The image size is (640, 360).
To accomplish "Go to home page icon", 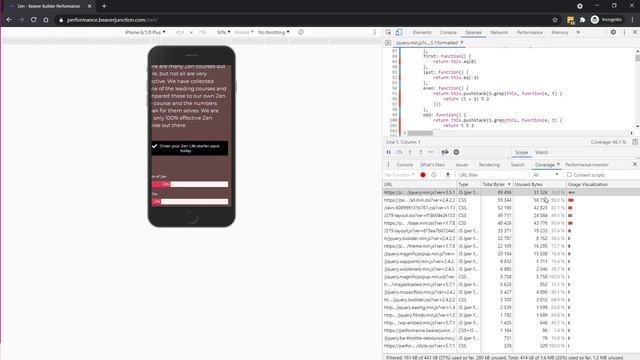I will tap(46, 20).
